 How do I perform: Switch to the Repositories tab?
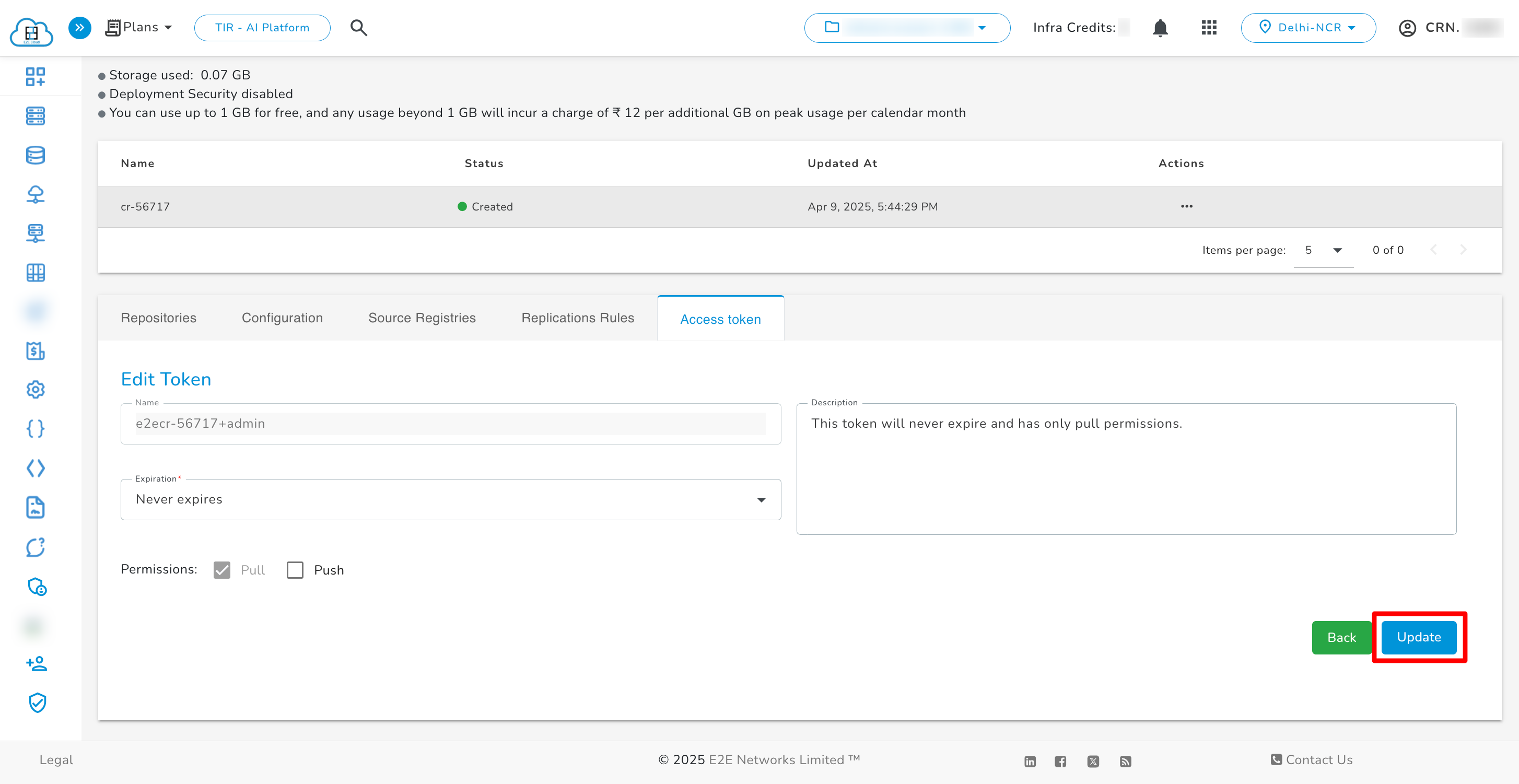pyautogui.click(x=159, y=318)
